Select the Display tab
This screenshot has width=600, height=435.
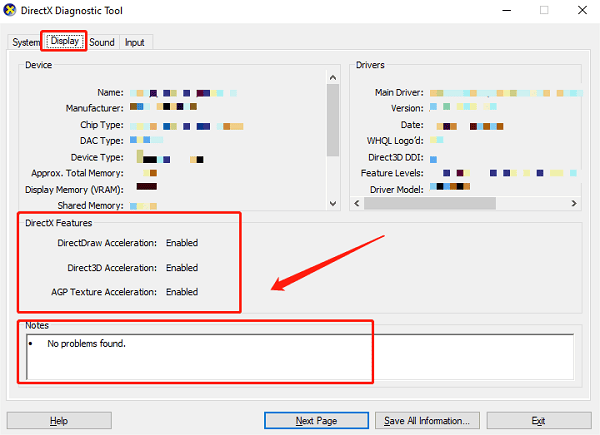coord(65,41)
